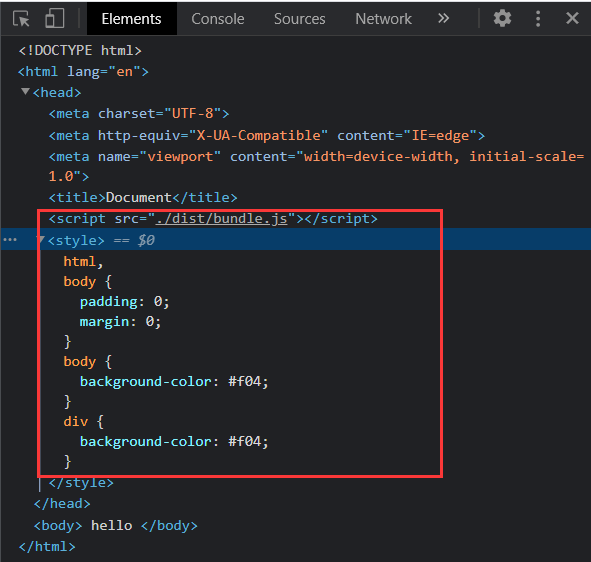The height and width of the screenshot is (562, 591).
Task: Show more tabs via double chevron
Action: click(x=444, y=18)
